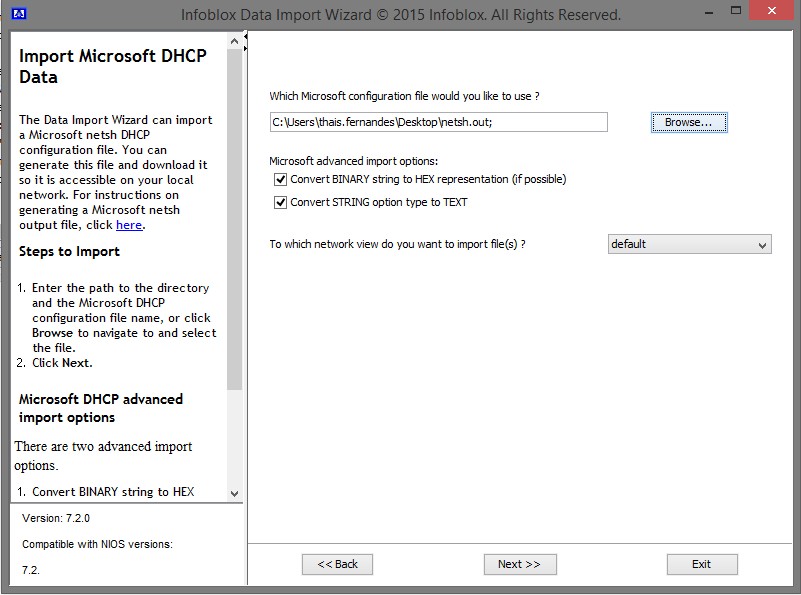This screenshot has width=801, height=595.
Task: Disable Convert STRING option type to TEXT
Action: 280,202
